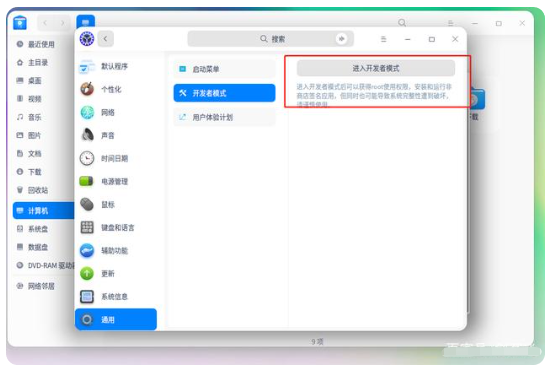The height and width of the screenshot is (368, 550).
Task: Click the 搜索 search field
Action: [270, 39]
